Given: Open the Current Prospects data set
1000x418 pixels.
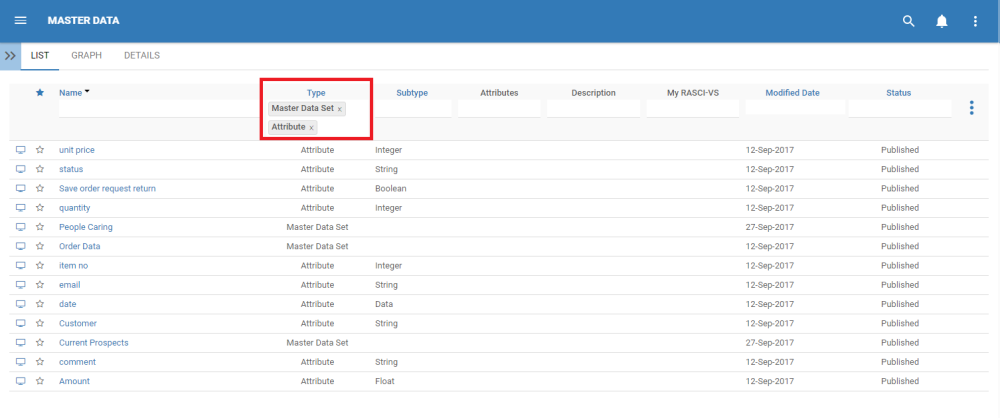Looking at the screenshot, I should pyautogui.click(x=94, y=343).
